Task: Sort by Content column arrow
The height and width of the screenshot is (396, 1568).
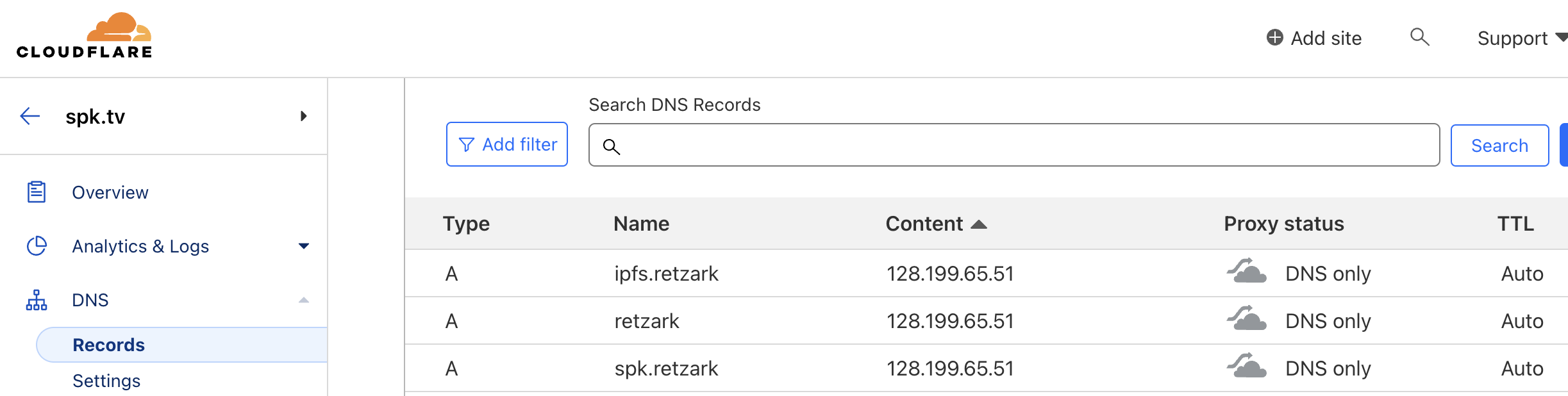Action: (x=979, y=224)
